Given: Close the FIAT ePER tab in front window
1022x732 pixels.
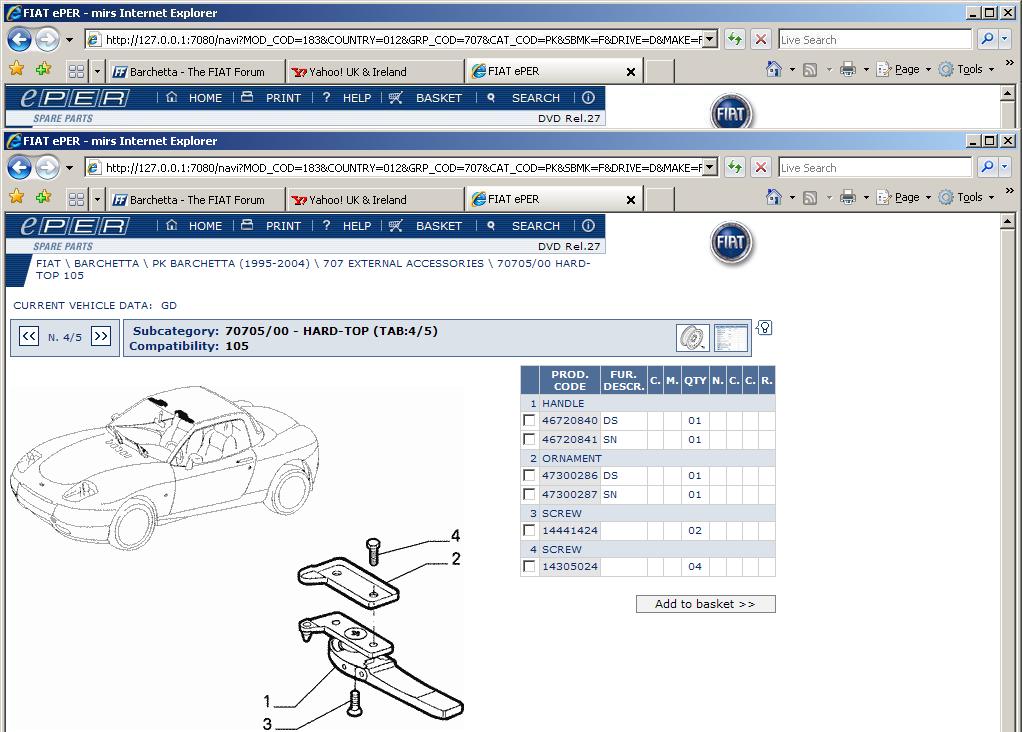Looking at the screenshot, I should 630,200.
